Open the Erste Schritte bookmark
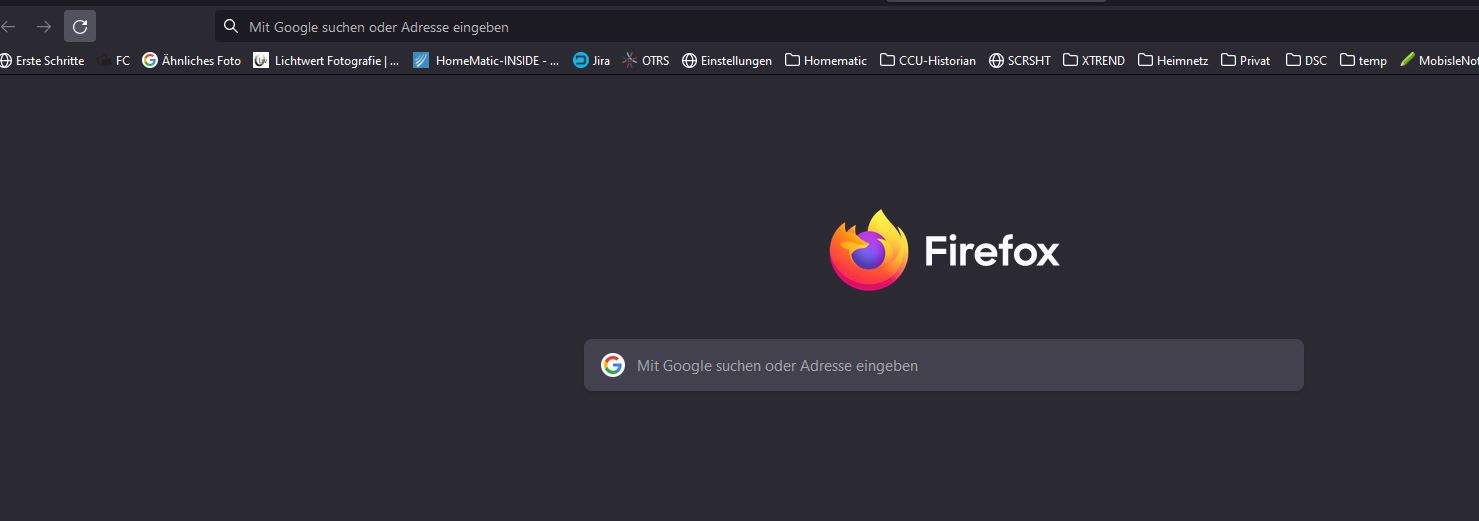Screen dimensions: 1479x521 click(42, 60)
